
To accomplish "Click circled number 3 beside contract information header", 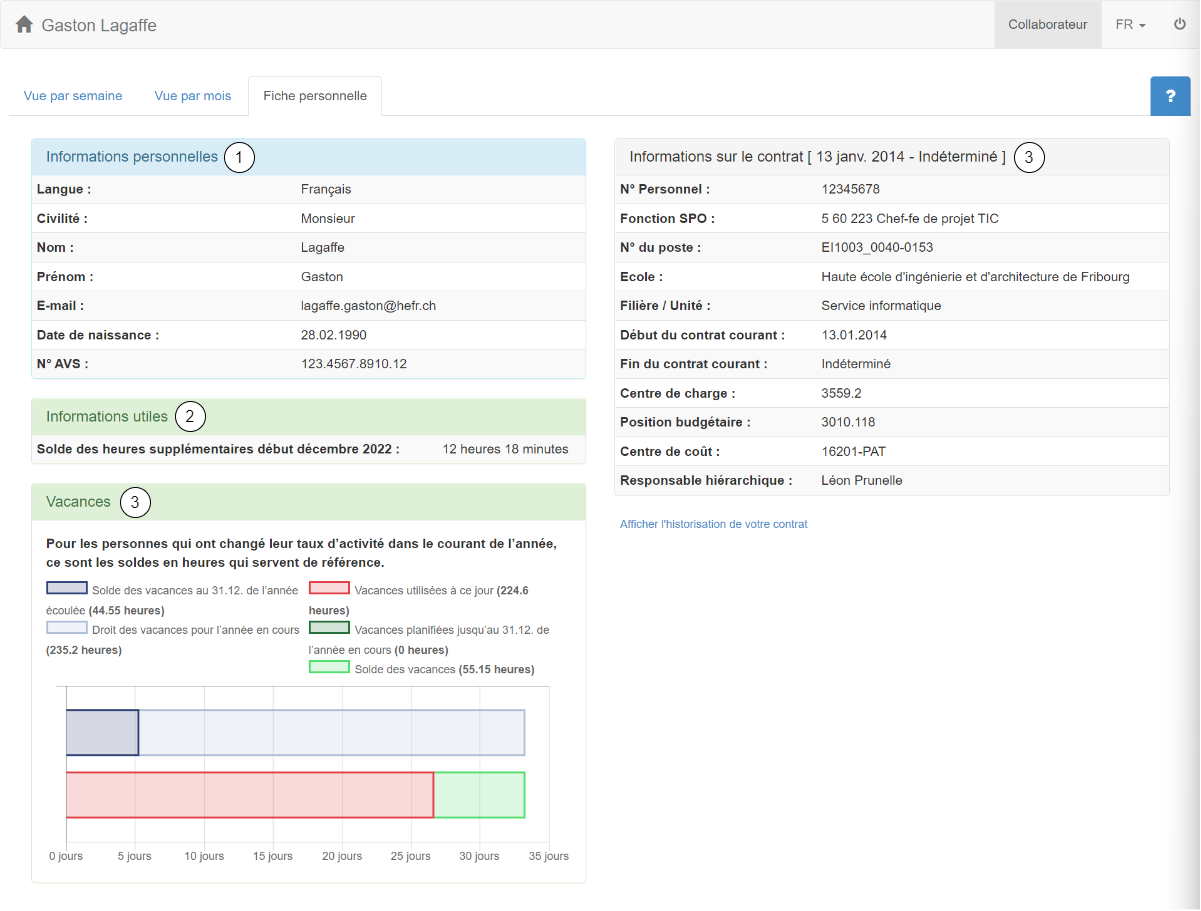I will (x=1029, y=157).
